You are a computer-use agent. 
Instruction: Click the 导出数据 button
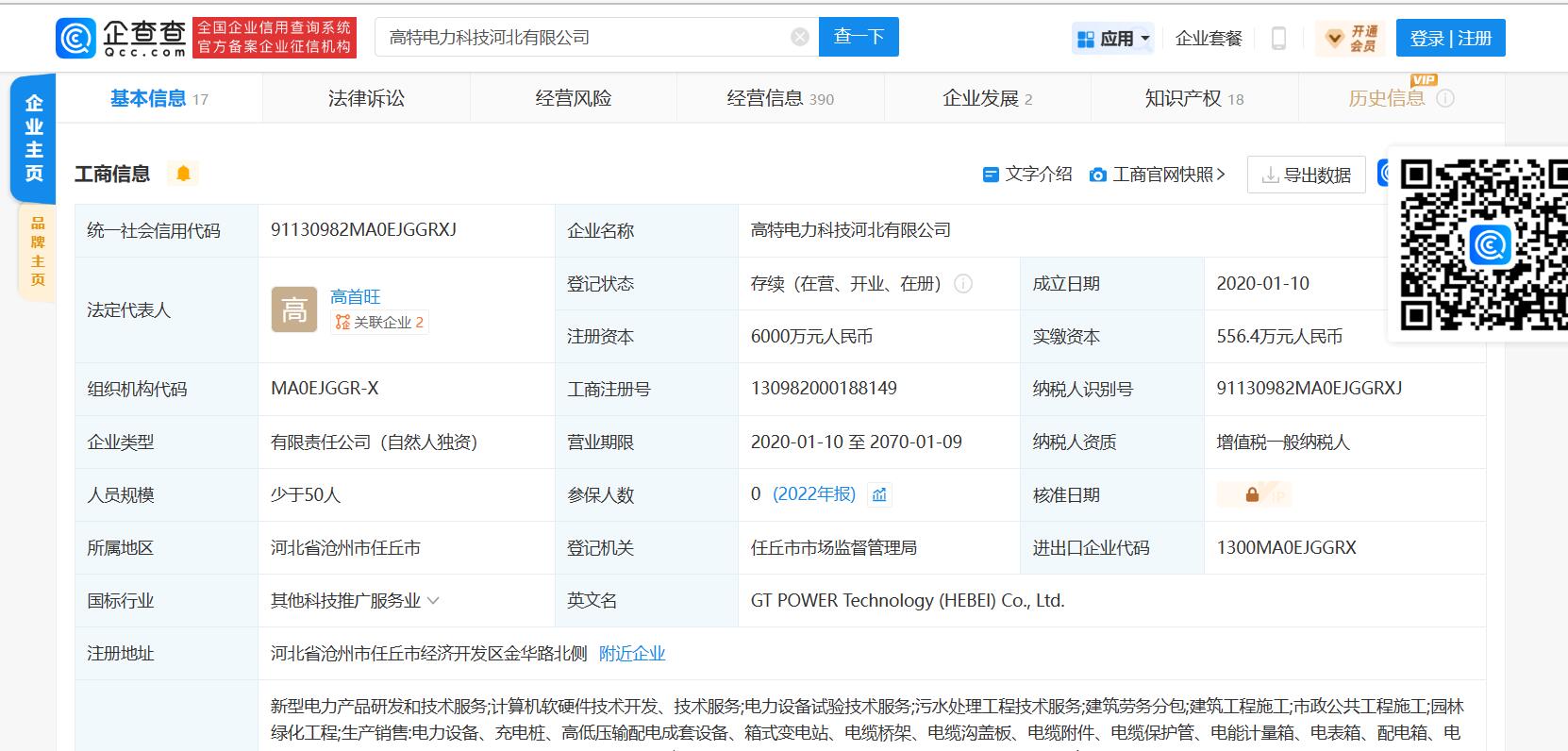pyautogui.click(x=1307, y=175)
